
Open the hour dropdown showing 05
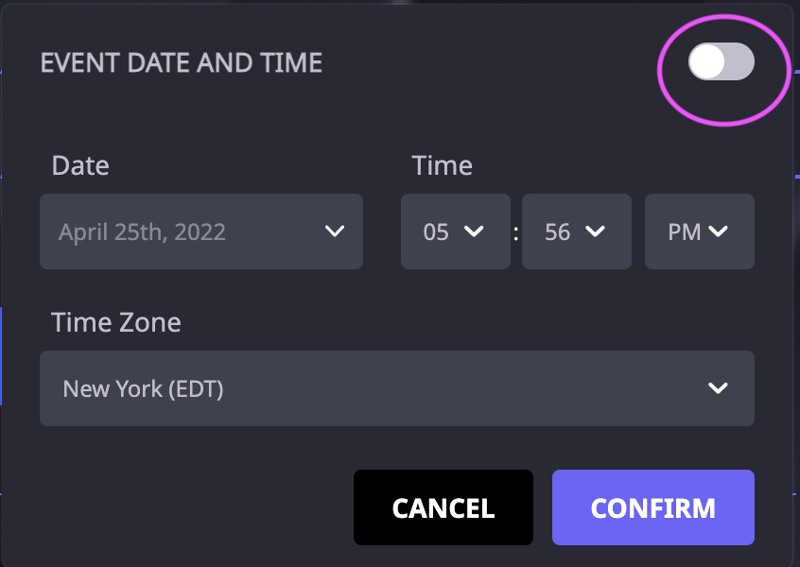coord(455,232)
